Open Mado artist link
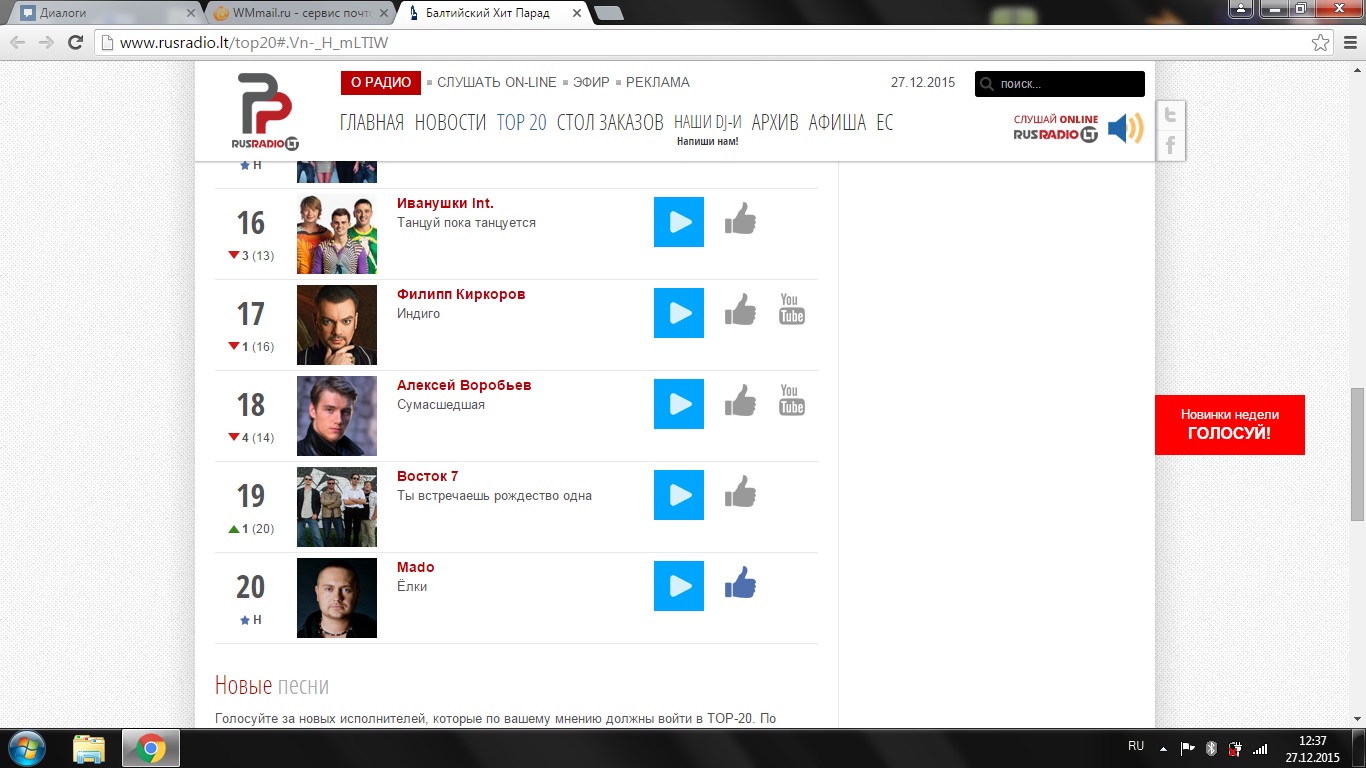Image resolution: width=1366 pixels, height=768 pixels. [416, 567]
